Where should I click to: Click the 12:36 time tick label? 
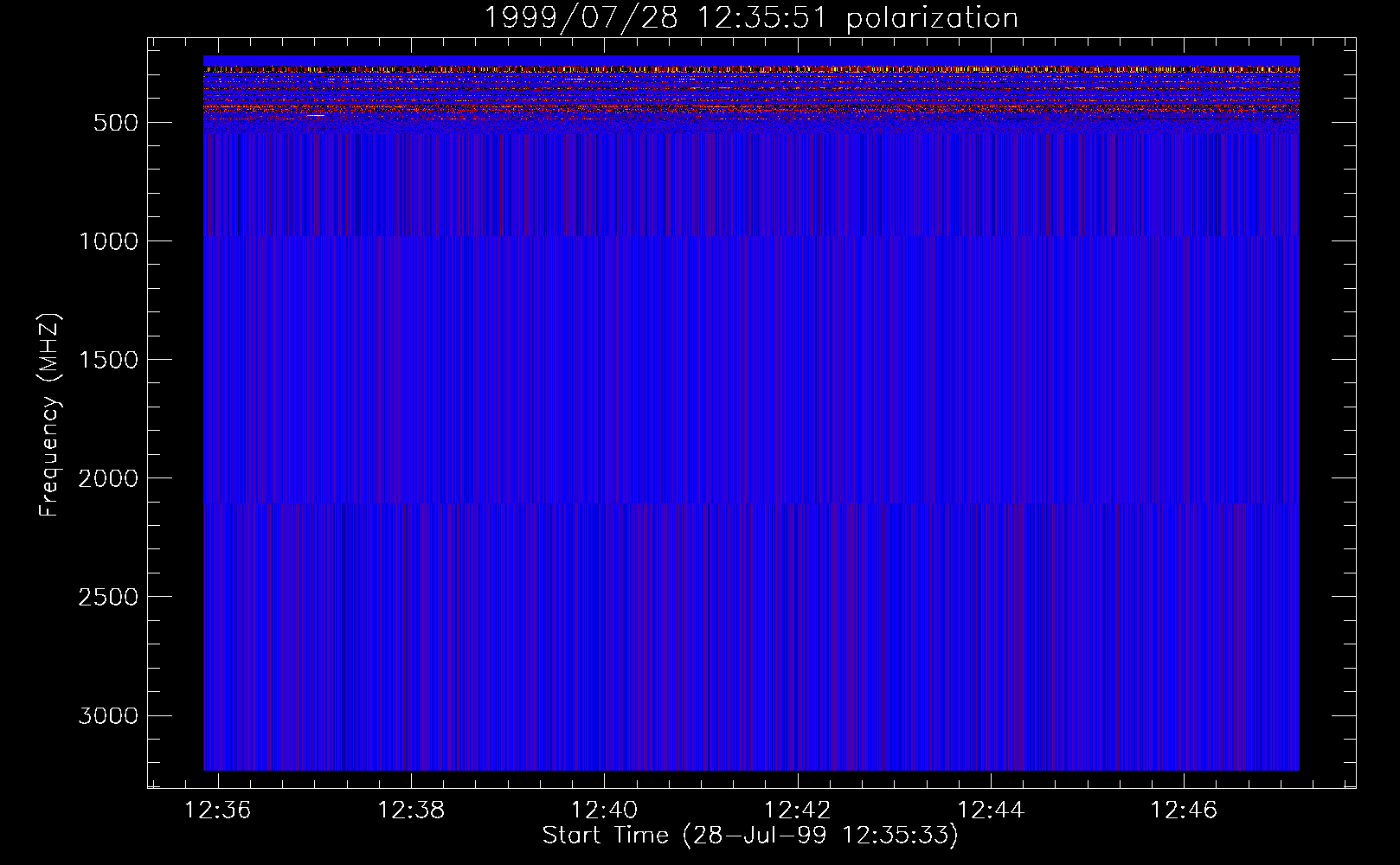point(218,811)
